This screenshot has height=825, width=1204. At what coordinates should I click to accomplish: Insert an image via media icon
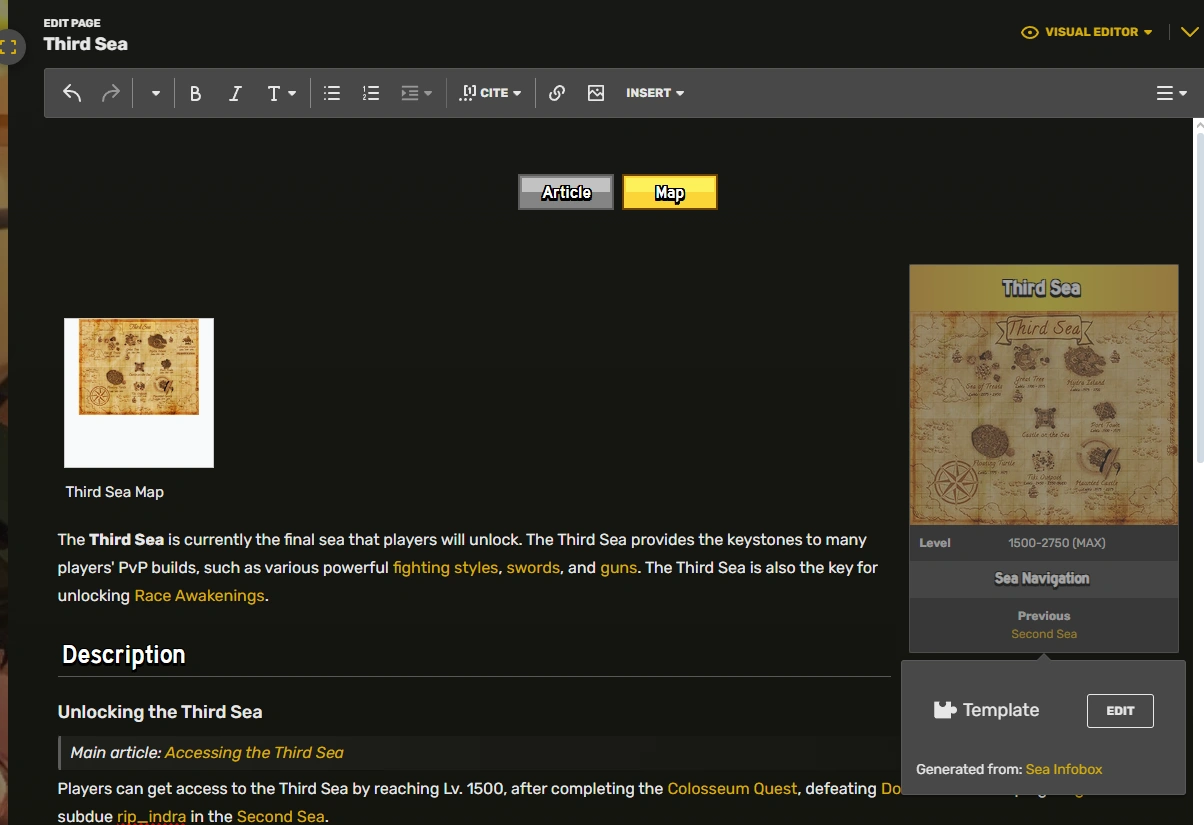click(596, 93)
